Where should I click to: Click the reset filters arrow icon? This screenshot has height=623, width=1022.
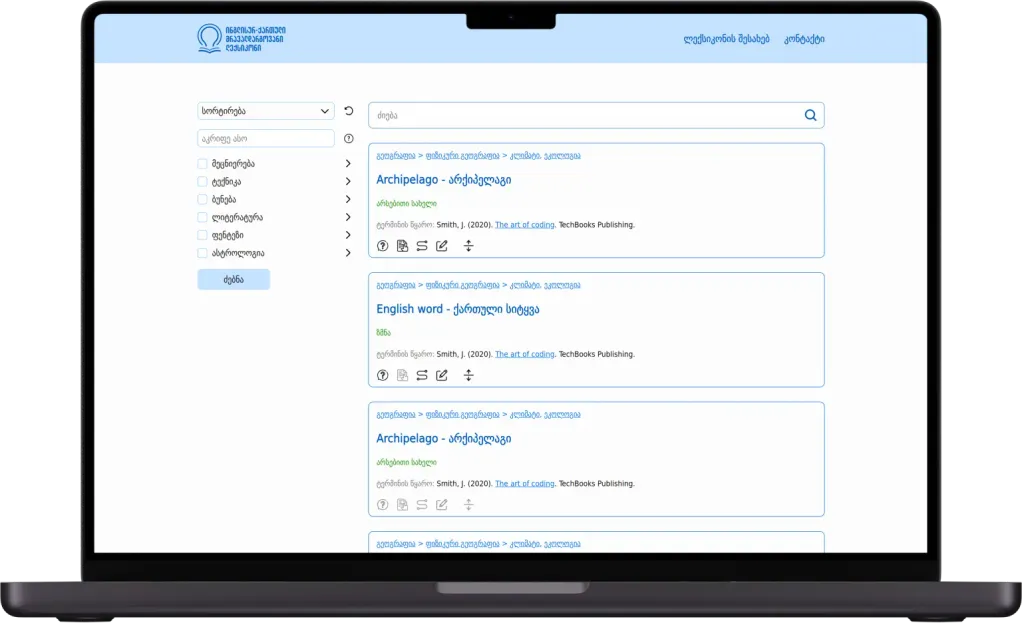click(x=349, y=111)
